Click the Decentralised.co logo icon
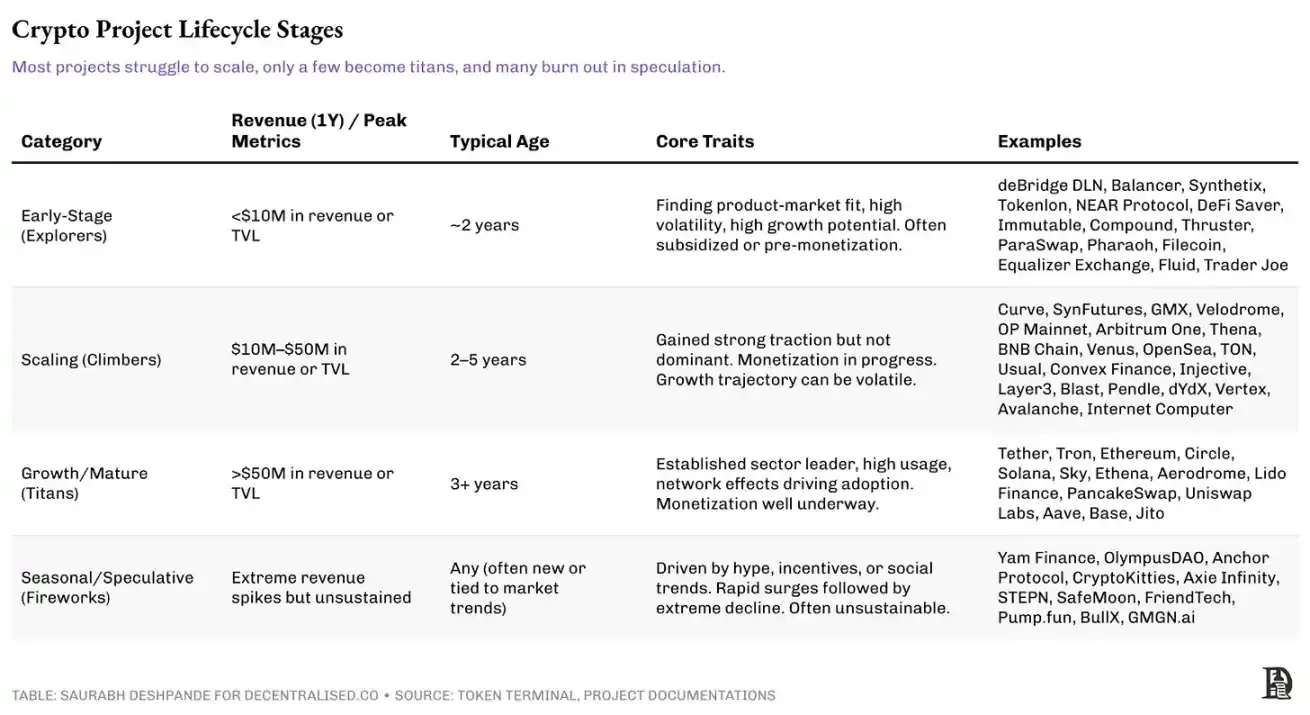The height and width of the screenshot is (715, 1310). coord(1277,683)
